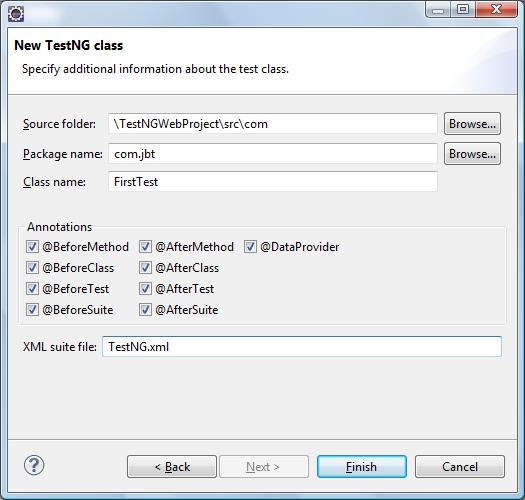Click the Eclipse icon in title bar
The height and width of the screenshot is (500, 525).
16,14
